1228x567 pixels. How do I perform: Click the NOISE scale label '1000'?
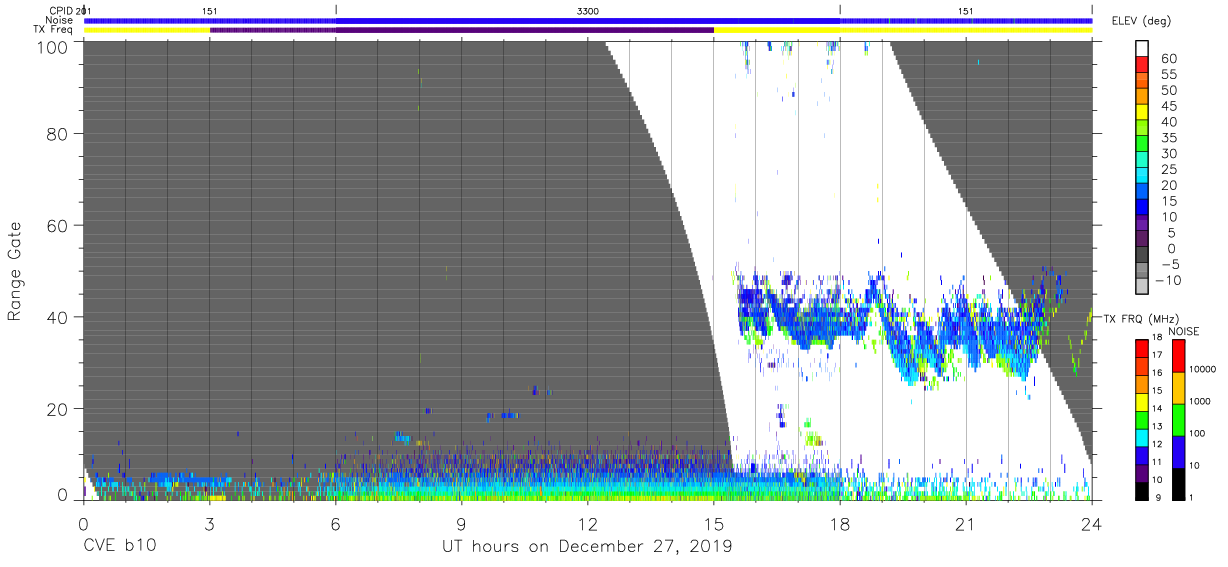(x=1199, y=401)
